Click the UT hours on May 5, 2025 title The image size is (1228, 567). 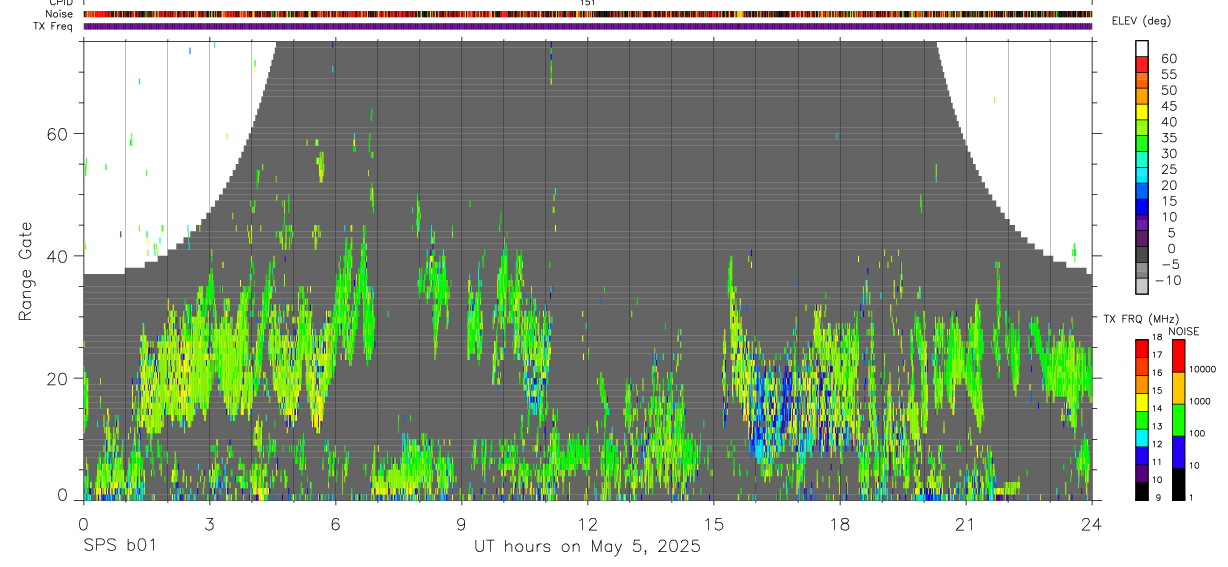[587, 547]
